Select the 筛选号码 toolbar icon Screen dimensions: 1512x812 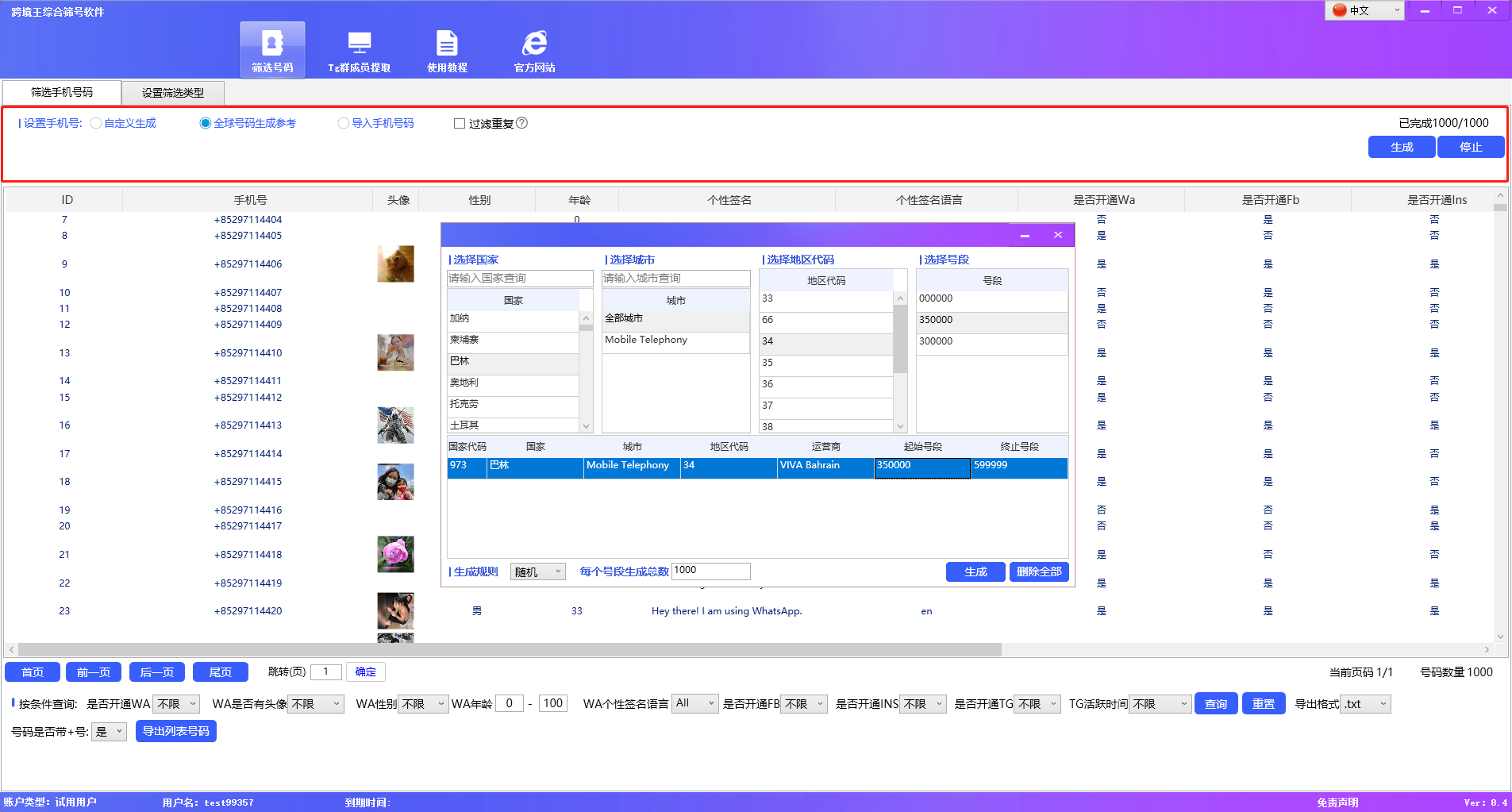pyautogui.click(x=272, y=49)
